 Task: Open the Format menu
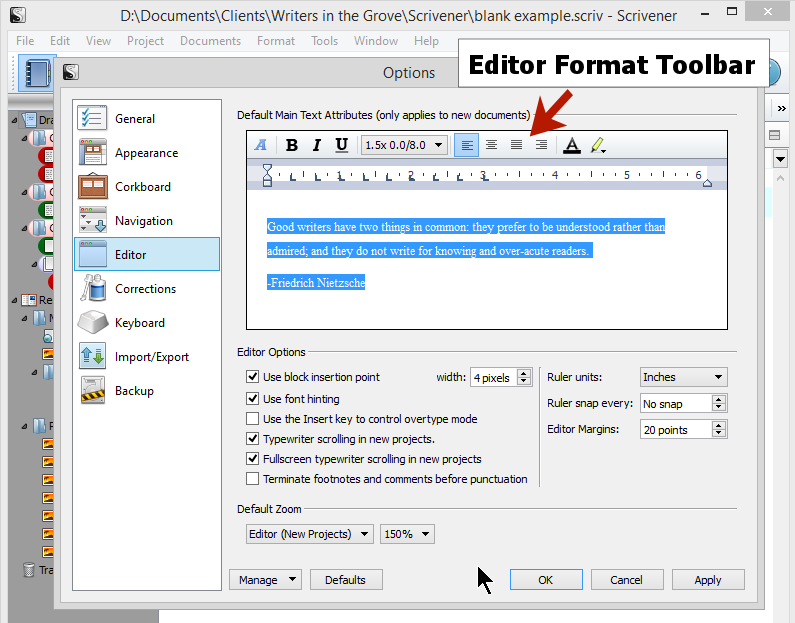(275, 41)
